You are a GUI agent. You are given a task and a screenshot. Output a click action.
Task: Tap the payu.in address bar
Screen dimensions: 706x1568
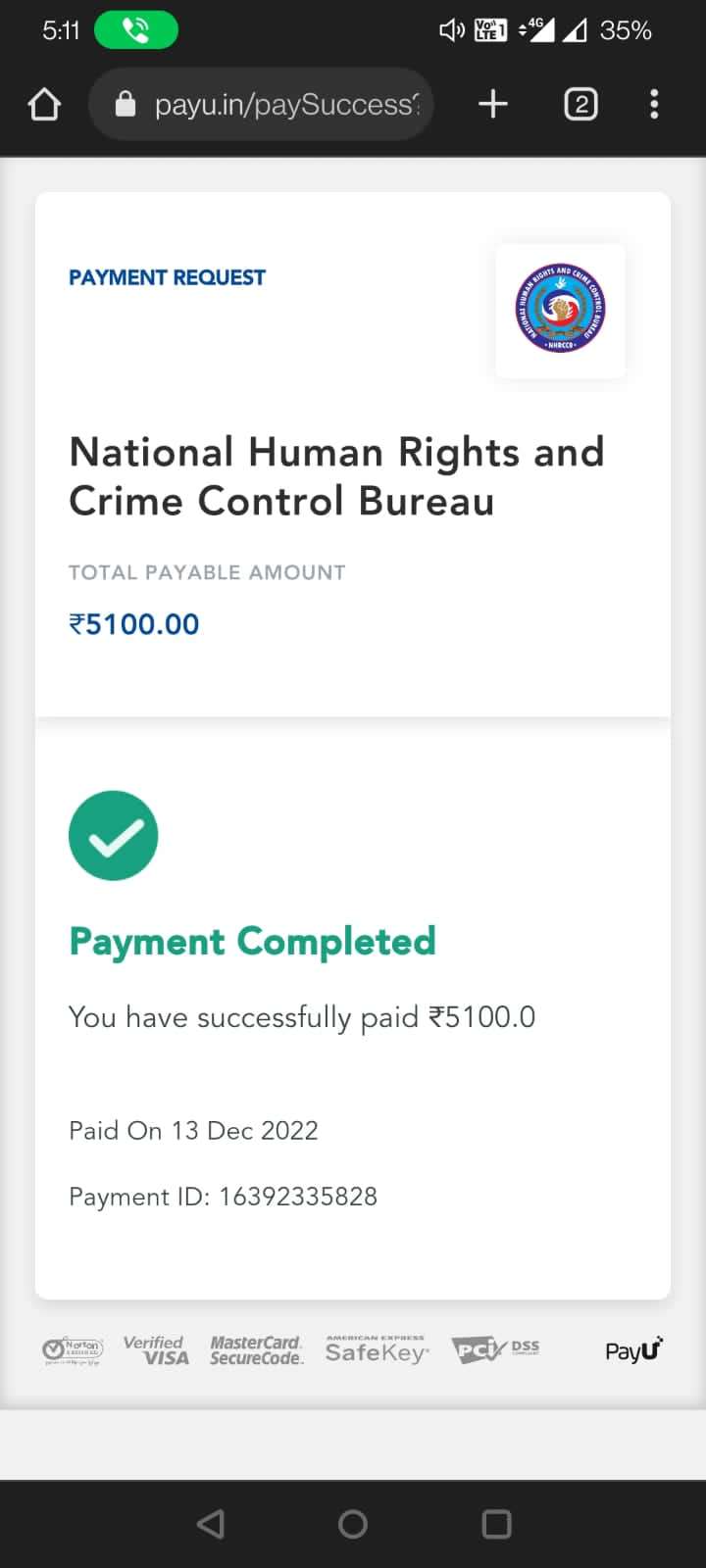(x=284, y=104)
